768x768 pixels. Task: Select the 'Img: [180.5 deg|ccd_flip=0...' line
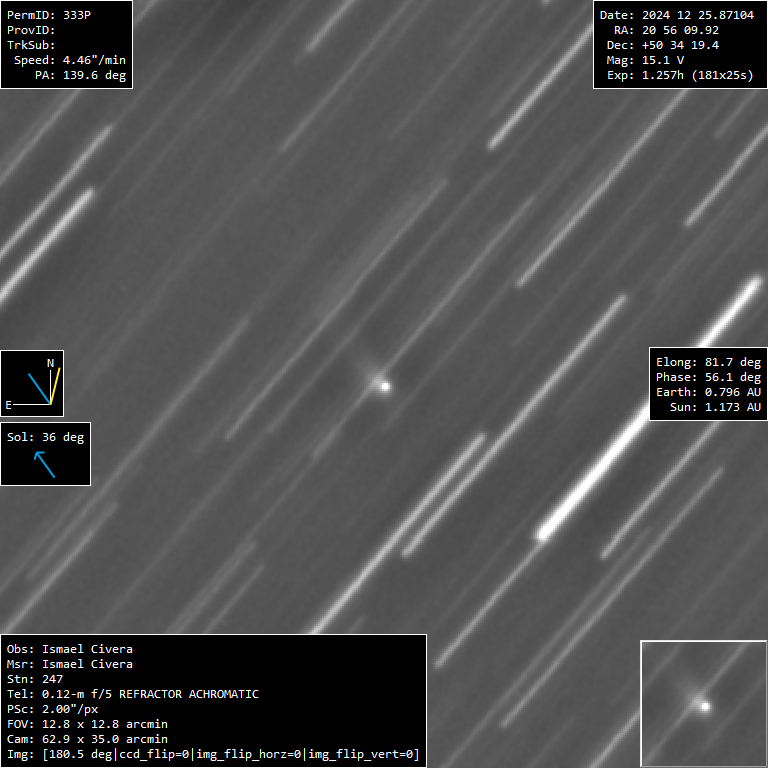click(x=213, y=754)
